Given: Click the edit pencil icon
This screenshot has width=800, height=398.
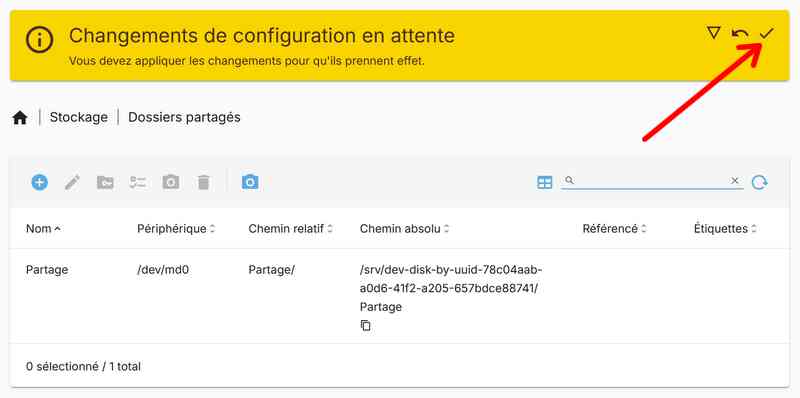Looking at the screenshot, I should (72, 182).
